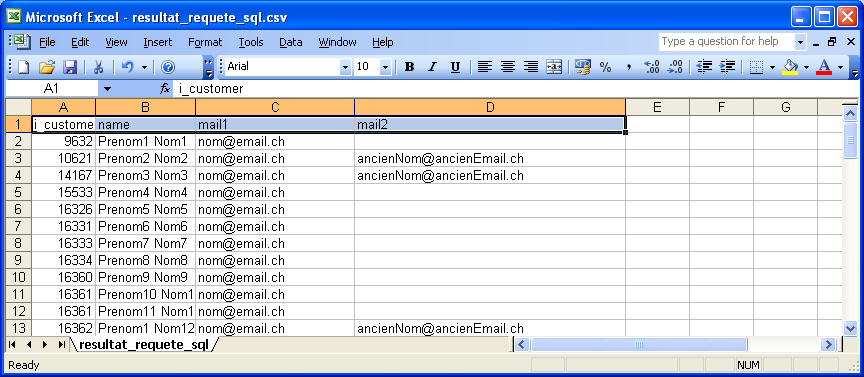The height and width of the screenshot is (377, 864).
Task: Toggle underline formatting
Action: click(455, 67)
